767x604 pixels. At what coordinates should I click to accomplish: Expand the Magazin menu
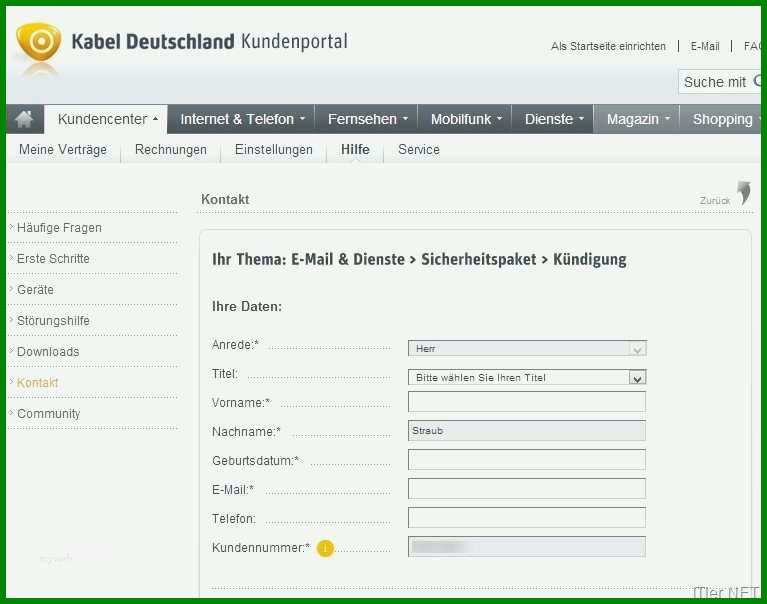click(x=636, y=119)
